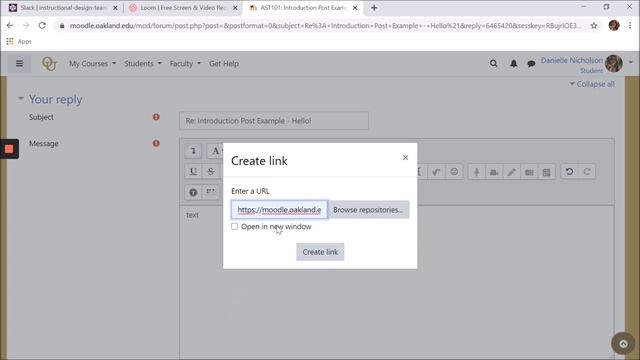Screen dimensions: 640x360
Task: Go back in browser history
Action: tap(10, 25)
